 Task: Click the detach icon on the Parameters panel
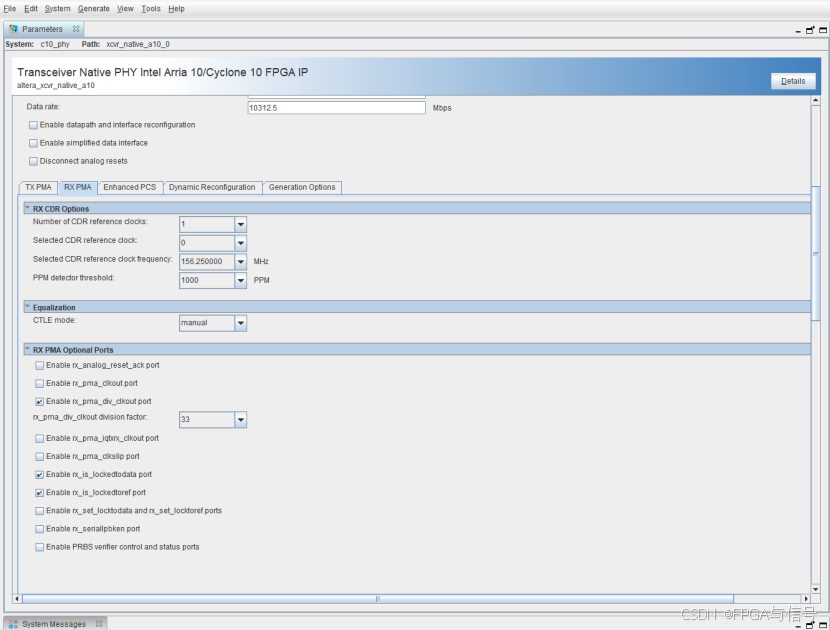809,30
